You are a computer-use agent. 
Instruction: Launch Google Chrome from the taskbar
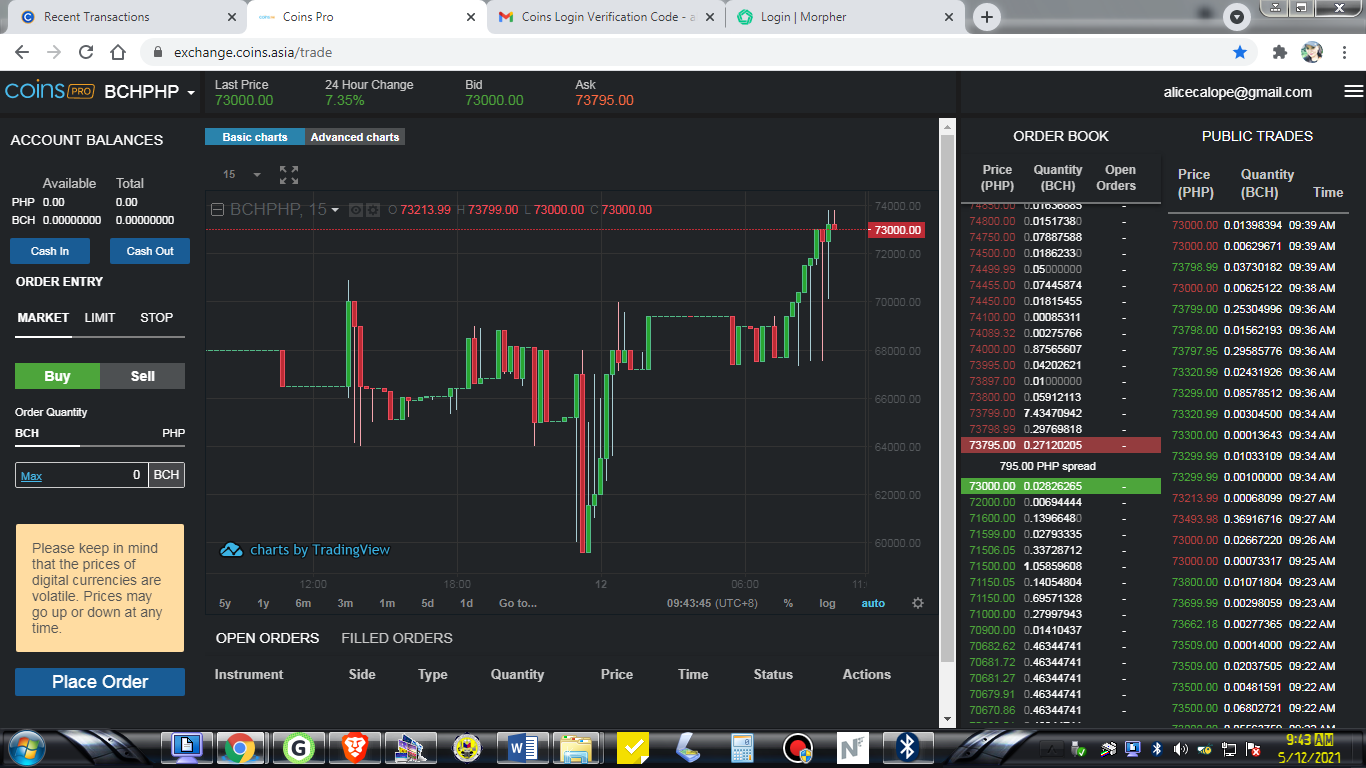[x=239, y=747]
